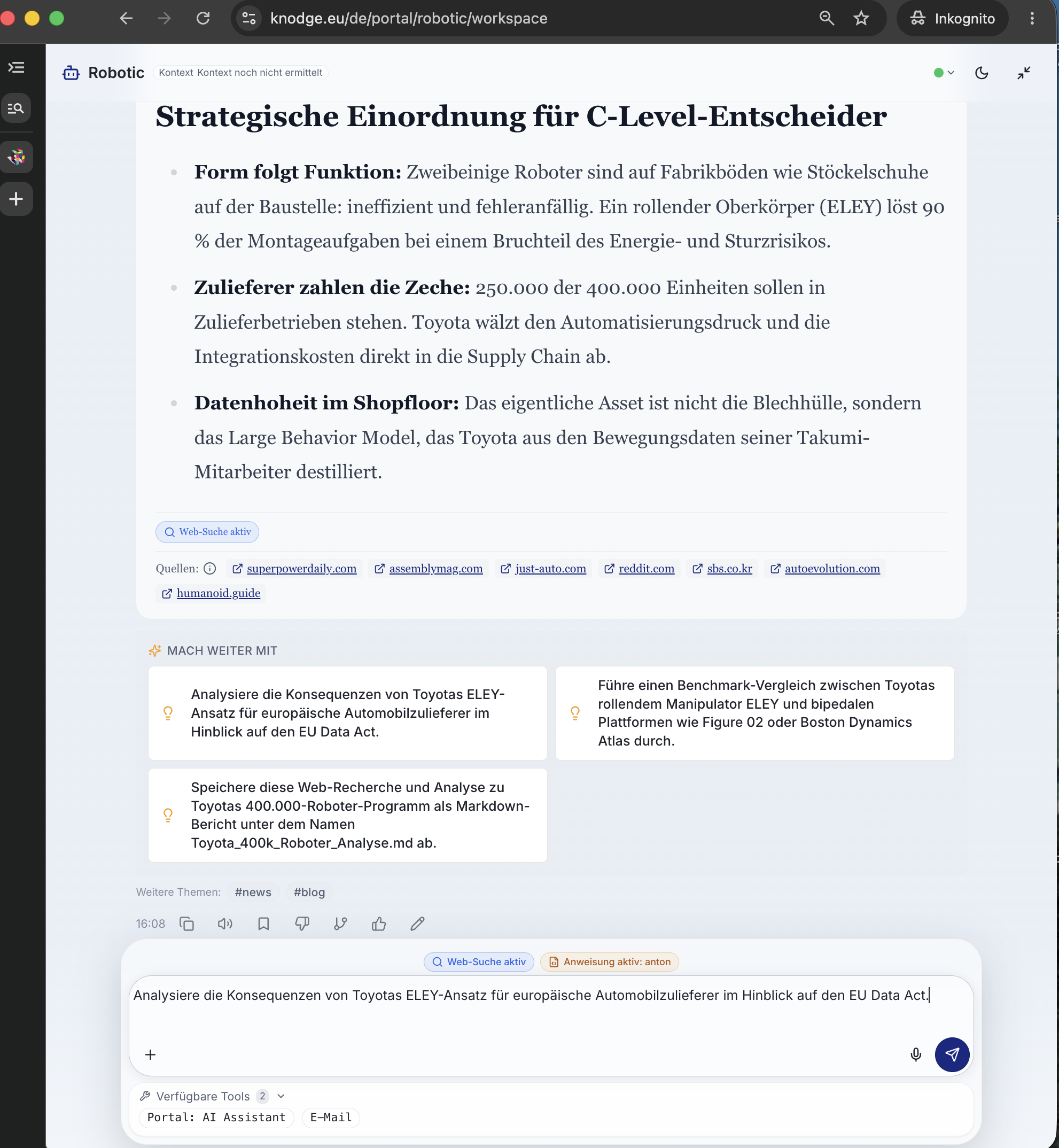Choose Benchmark-Vergleich ELEY suggestion
1059x1148 pixels.
point(754,713)
